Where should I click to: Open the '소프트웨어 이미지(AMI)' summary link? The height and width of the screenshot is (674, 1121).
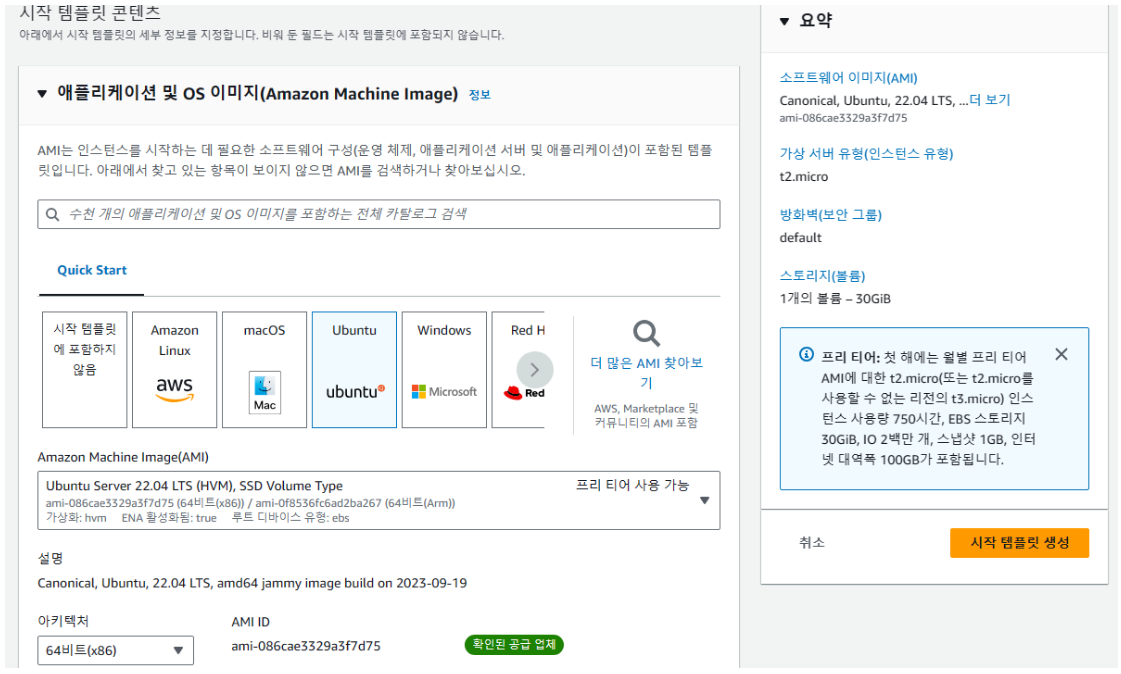click(x=848, y=78)
